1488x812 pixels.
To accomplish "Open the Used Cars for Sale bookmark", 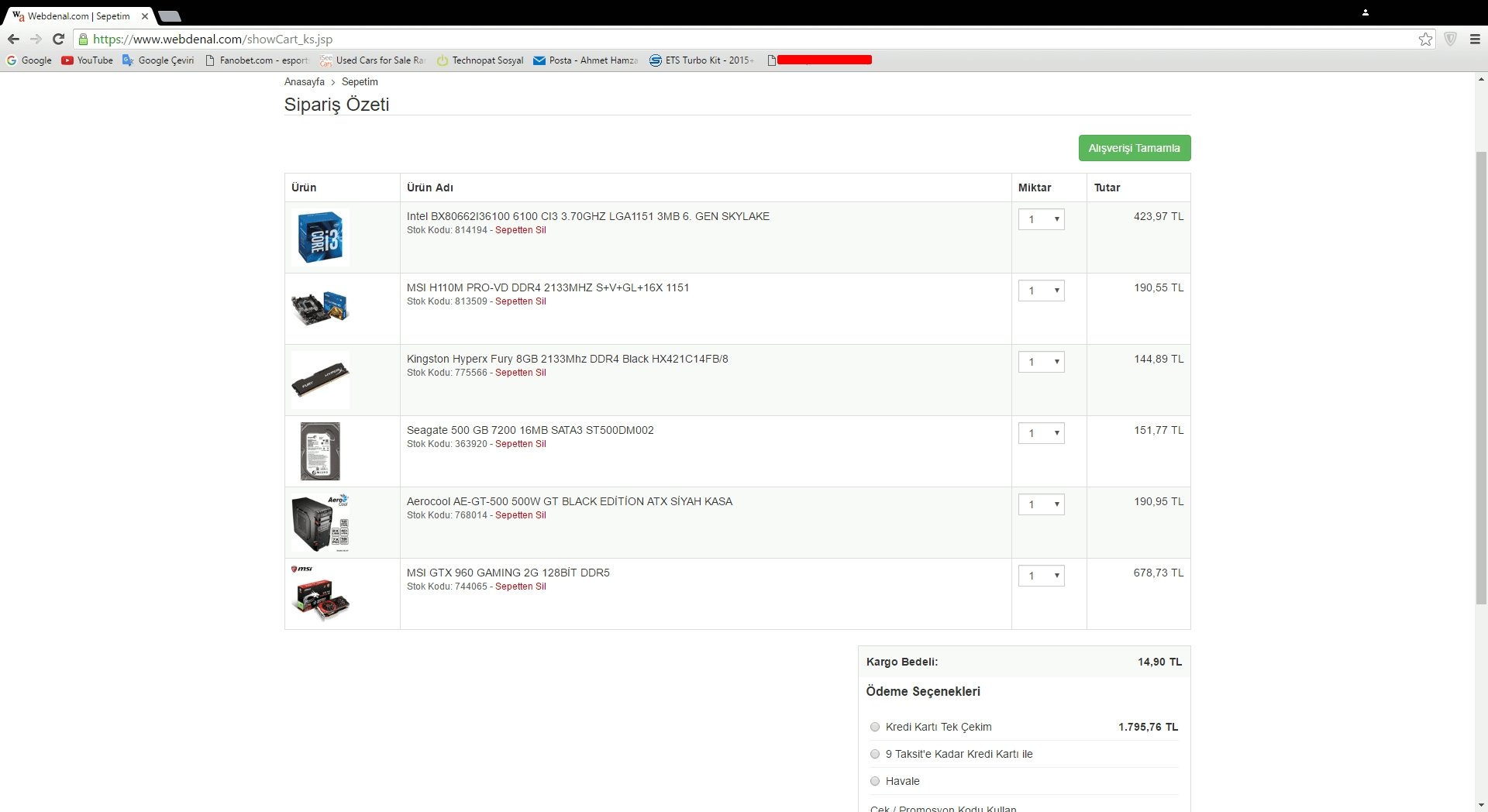I will point(373,60).
